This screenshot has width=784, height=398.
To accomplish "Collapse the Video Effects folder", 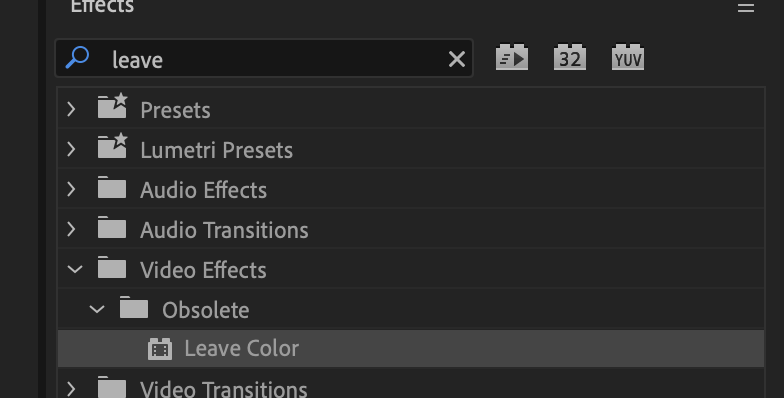I will (74, 270).
